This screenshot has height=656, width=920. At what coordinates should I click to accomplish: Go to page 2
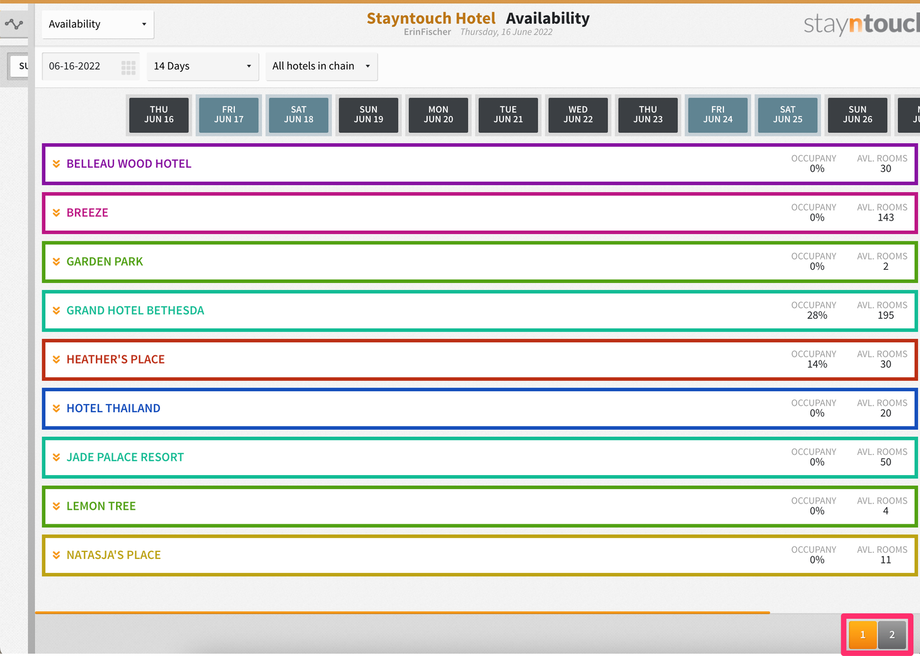892,635
